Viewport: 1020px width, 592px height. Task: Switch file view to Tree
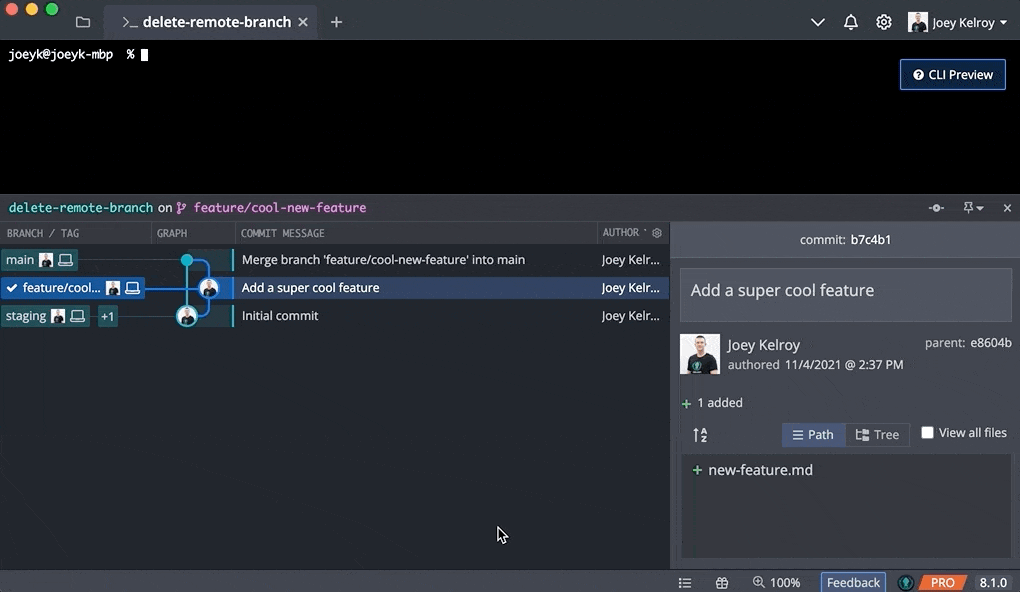click(877, 435)
